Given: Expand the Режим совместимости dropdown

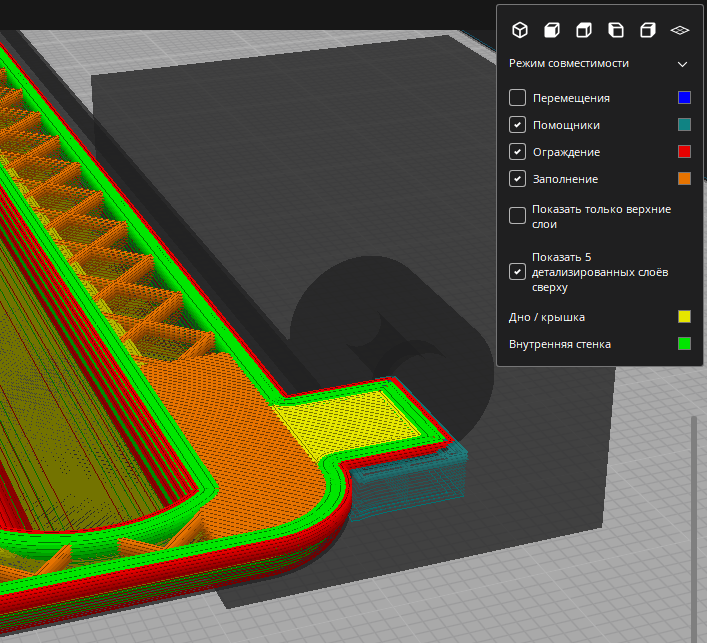Looking at the screenshot, I should pyautogui.click(x=682, y=63).
